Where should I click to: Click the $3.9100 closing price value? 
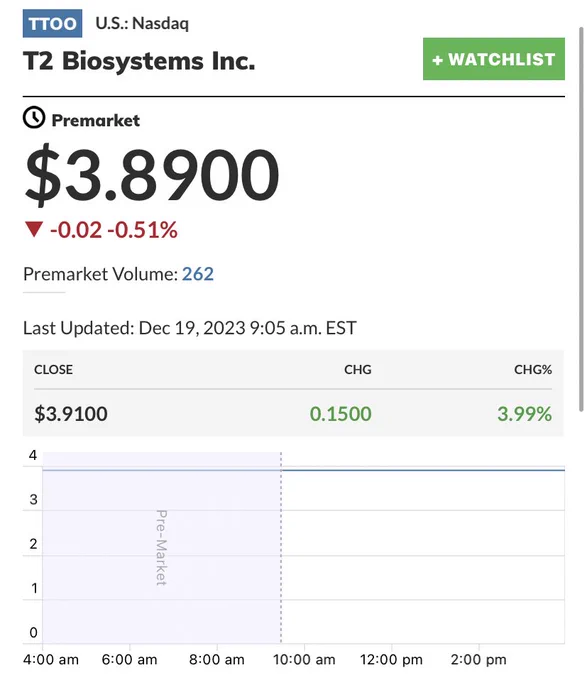(71, 414)
